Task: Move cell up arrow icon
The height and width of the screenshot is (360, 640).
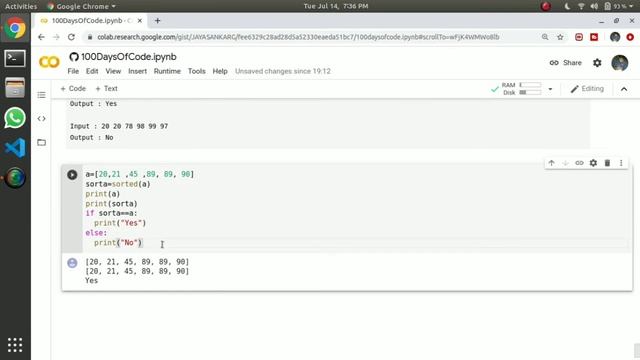Action: coord(551,163)
